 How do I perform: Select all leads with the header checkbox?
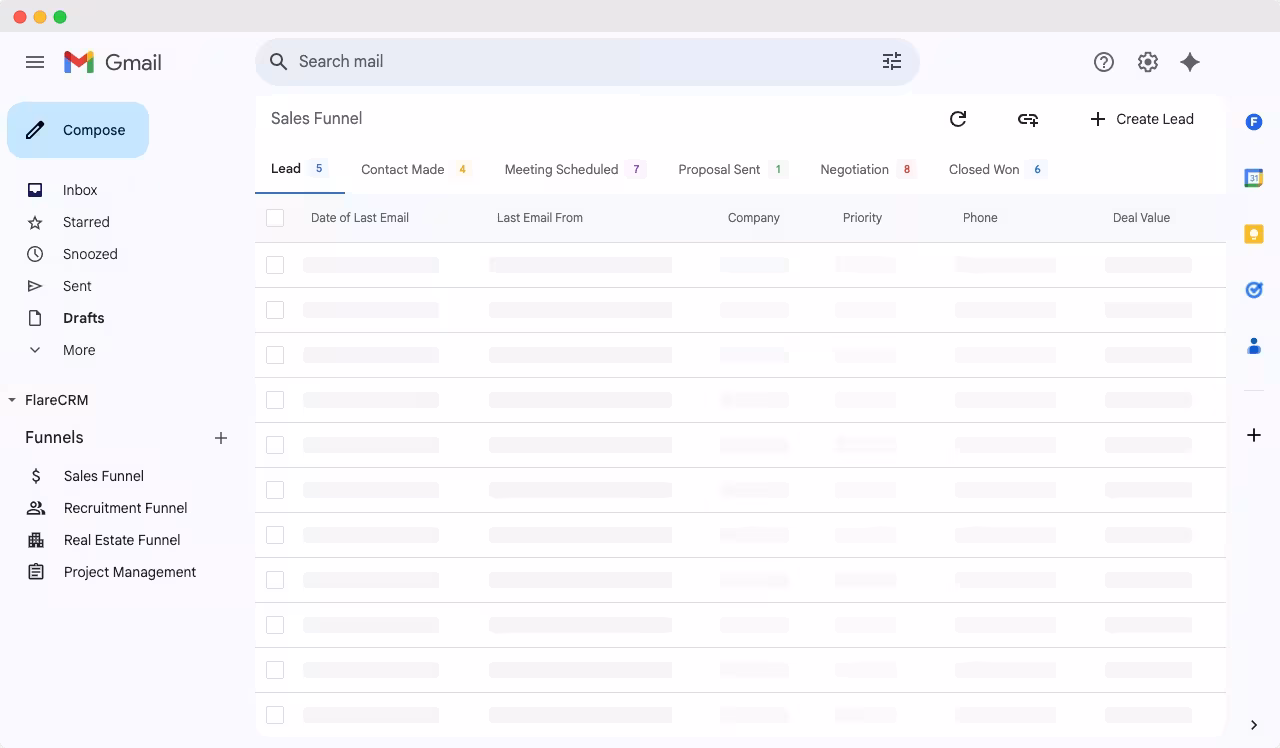click(x=275, y=217)
